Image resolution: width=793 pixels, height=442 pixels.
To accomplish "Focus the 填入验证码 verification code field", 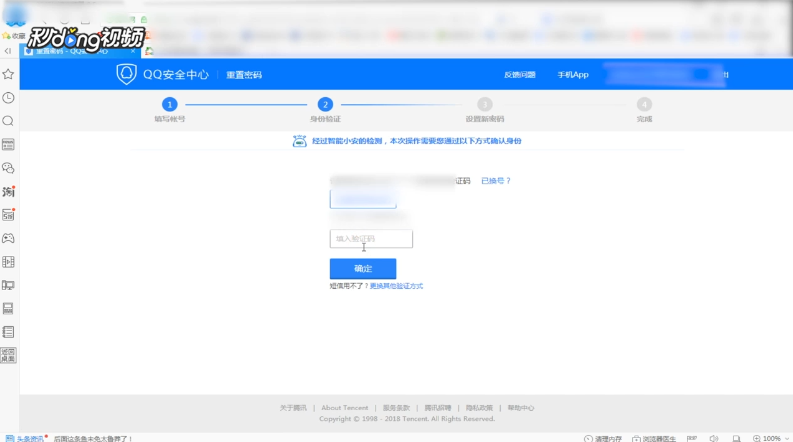I will tap(371, 239).
